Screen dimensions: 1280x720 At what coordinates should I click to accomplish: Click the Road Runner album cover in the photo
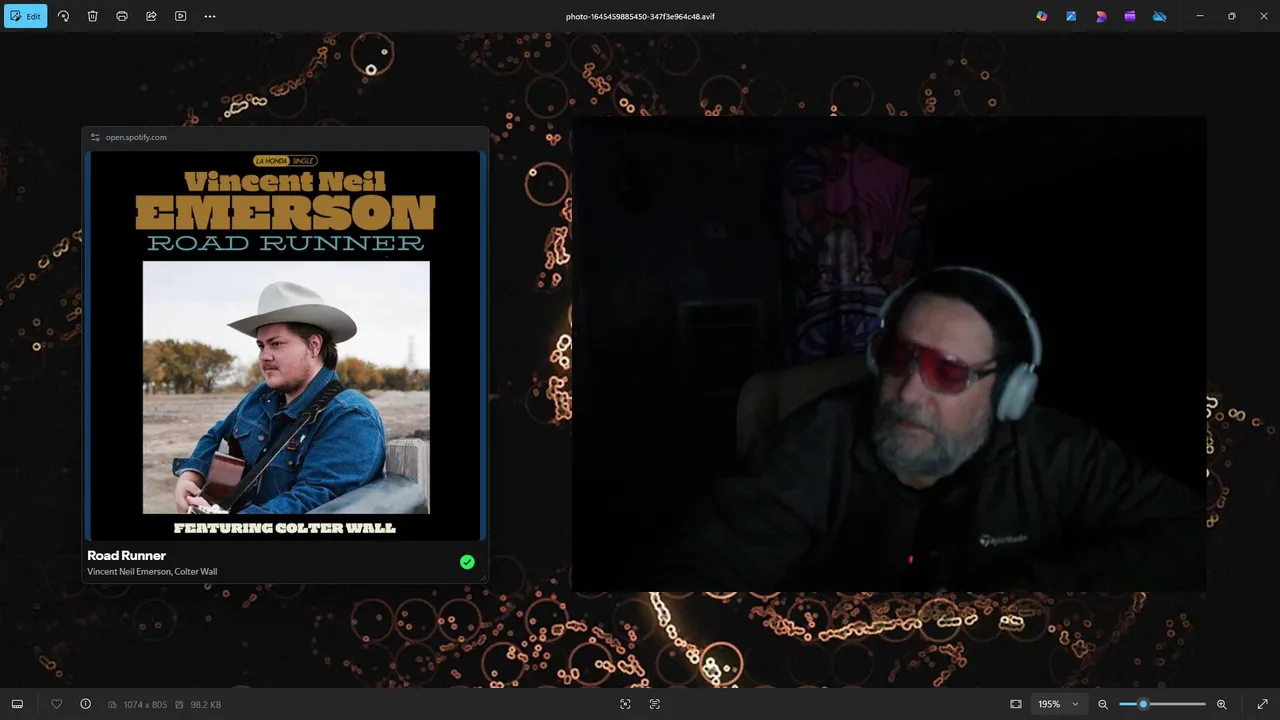[286, 345]
